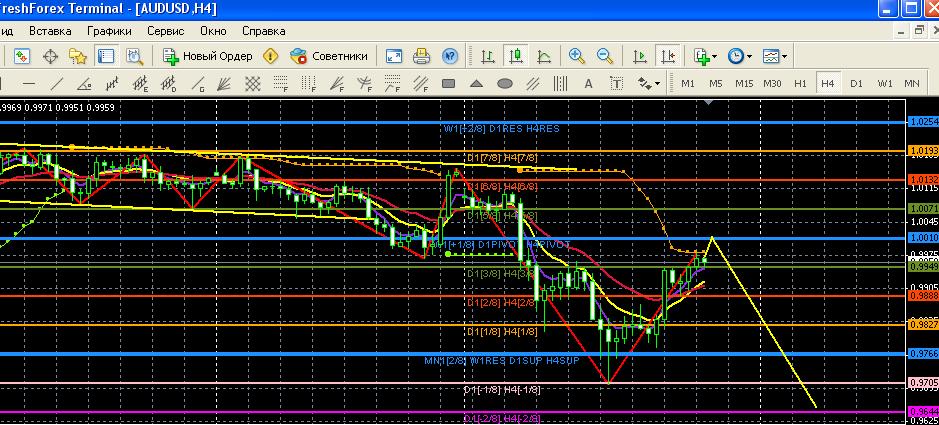Switch timeframe to H1
The image size is (939, 425).
point(800,84)
